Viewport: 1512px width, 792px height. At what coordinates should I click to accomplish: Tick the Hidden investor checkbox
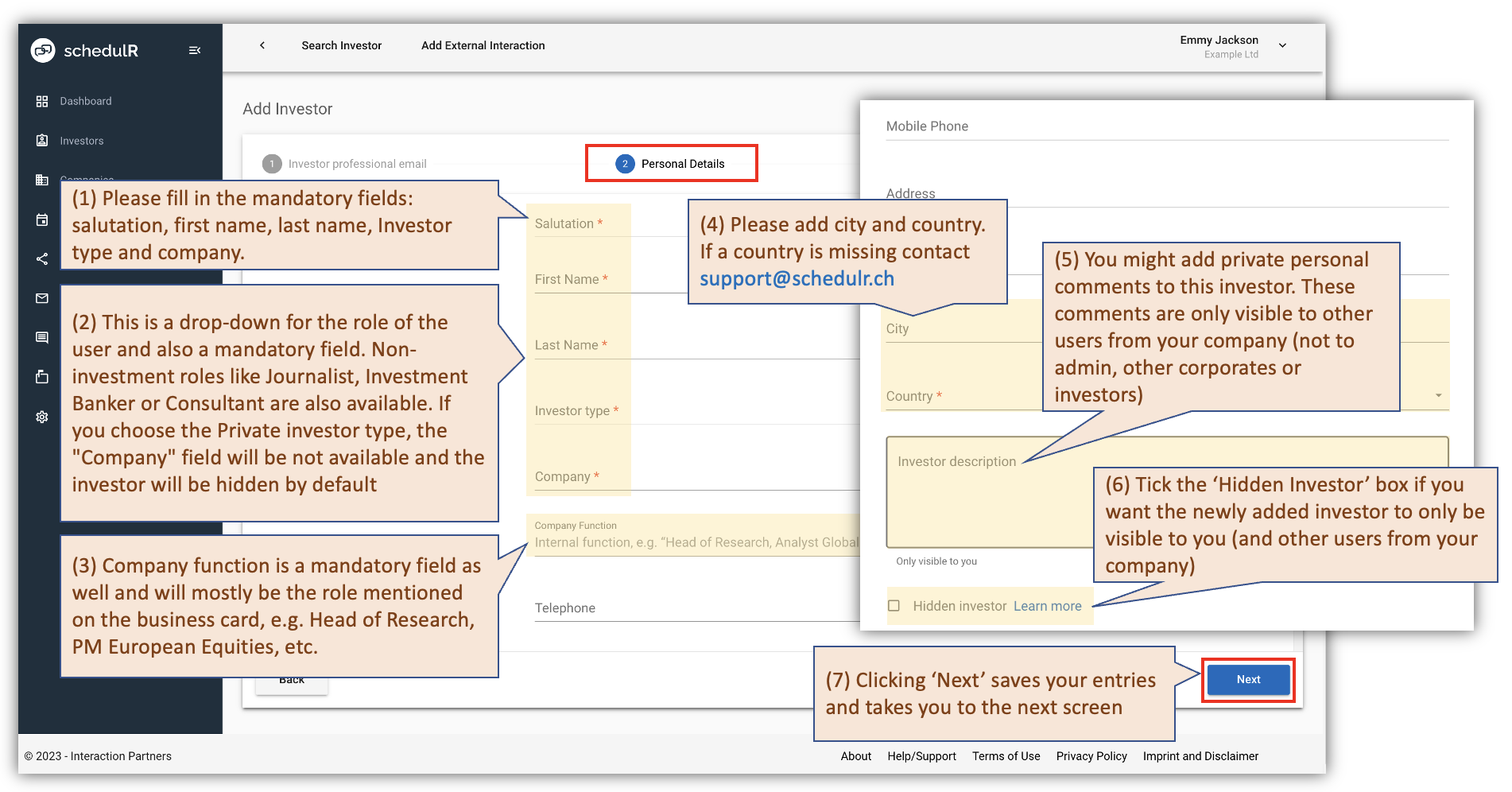point(894,605)
